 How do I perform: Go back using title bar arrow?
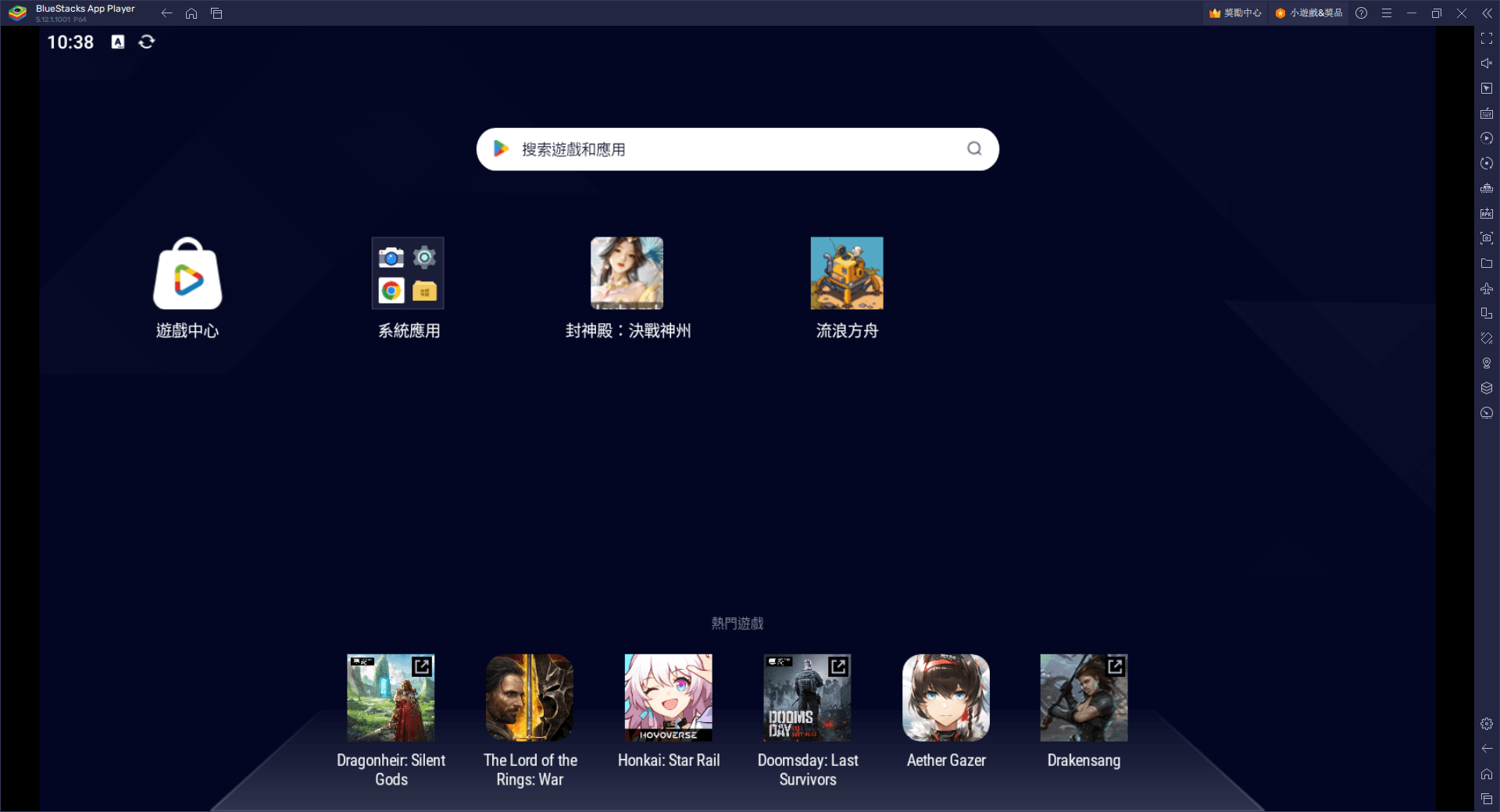click(166, 13)
